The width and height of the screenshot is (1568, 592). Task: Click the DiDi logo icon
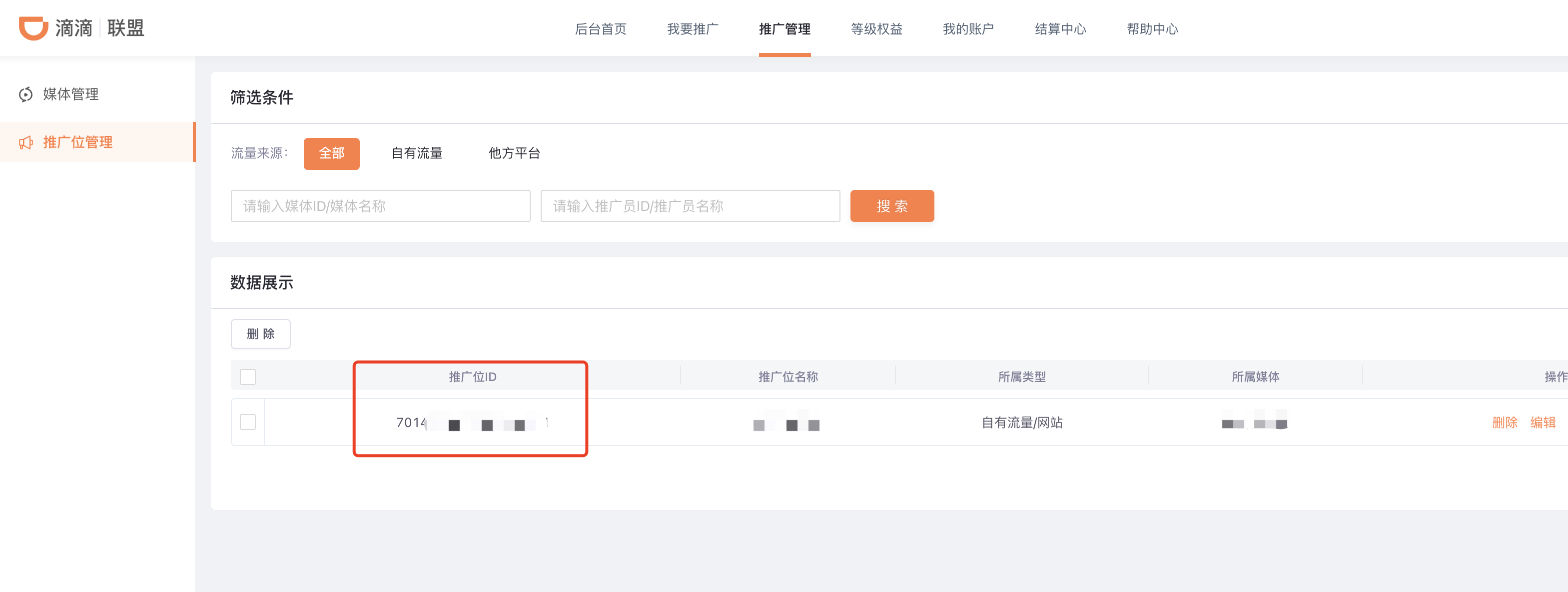pyautogui.click(x=33, y=28)
